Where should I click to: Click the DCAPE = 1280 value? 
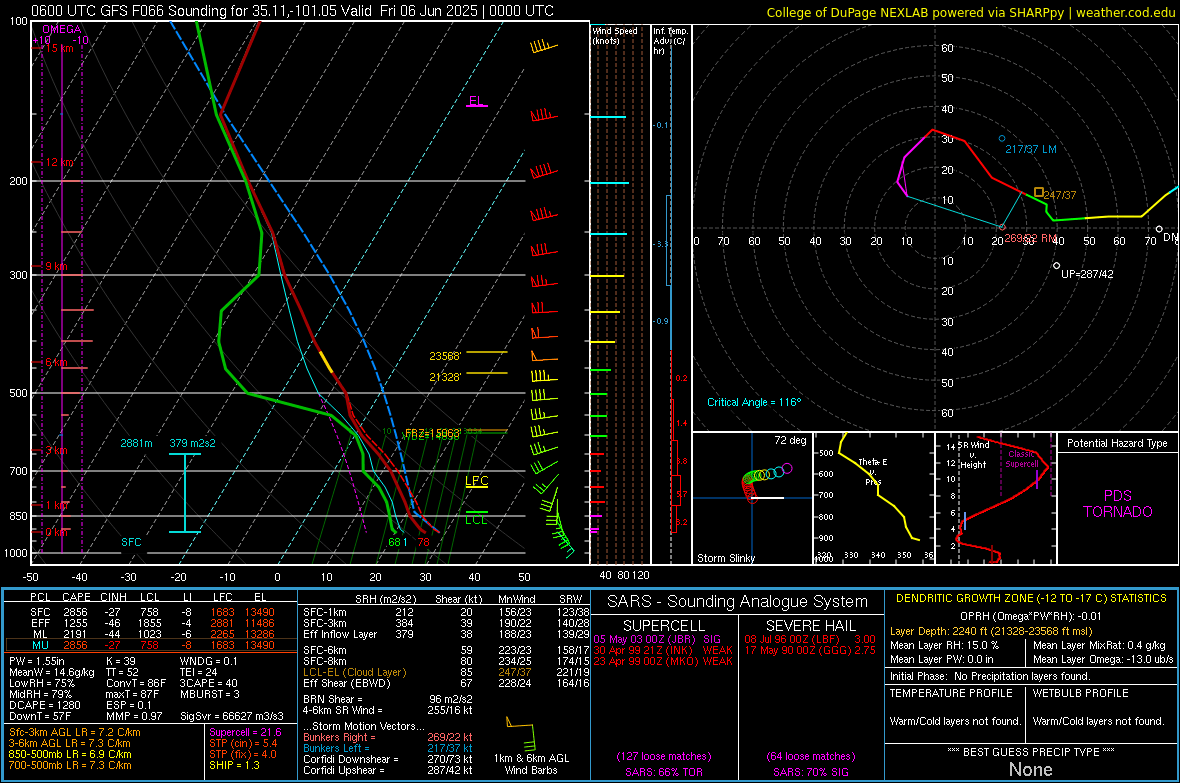click(44, 705)
